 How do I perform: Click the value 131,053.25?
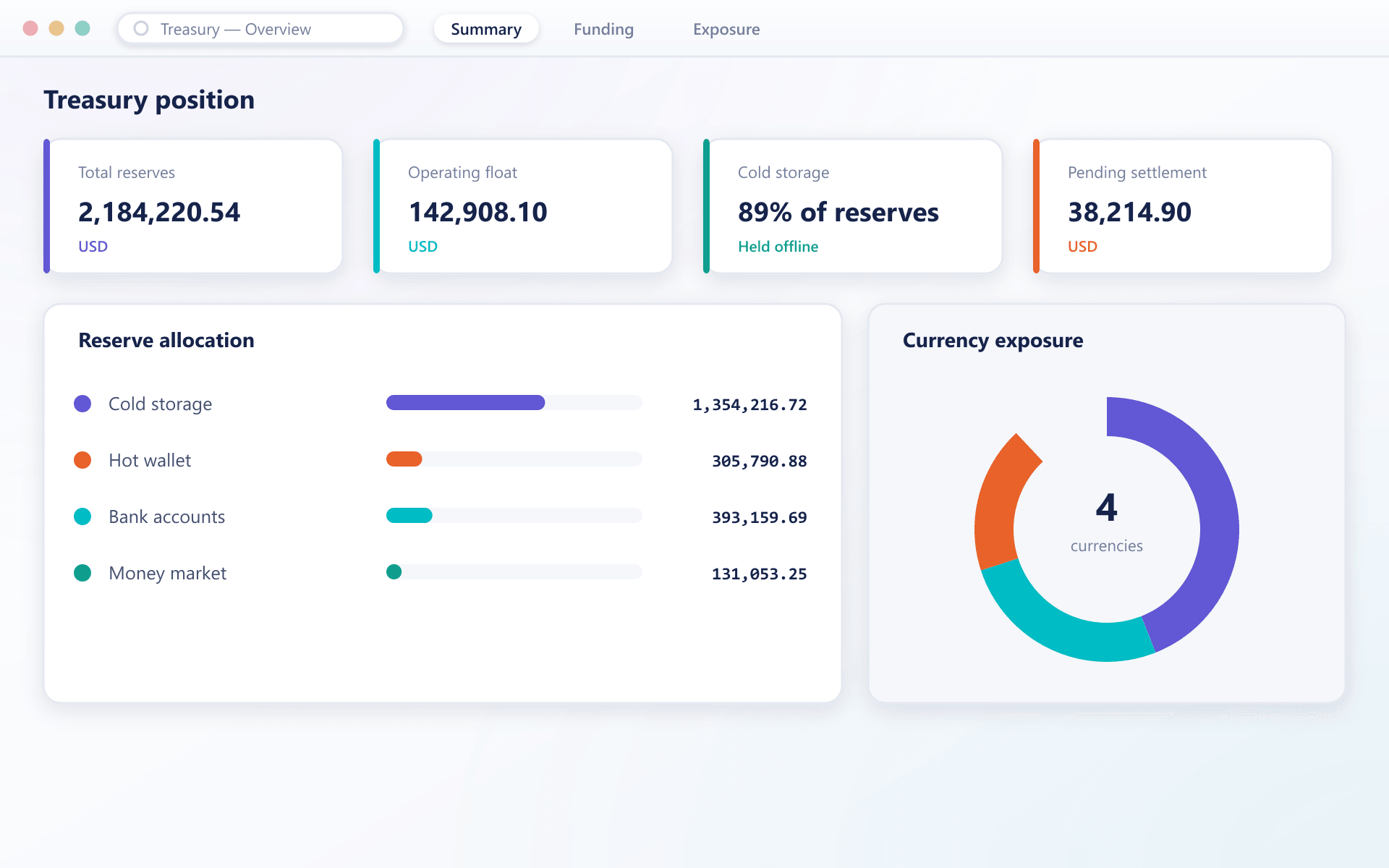(x=759, y=574)
